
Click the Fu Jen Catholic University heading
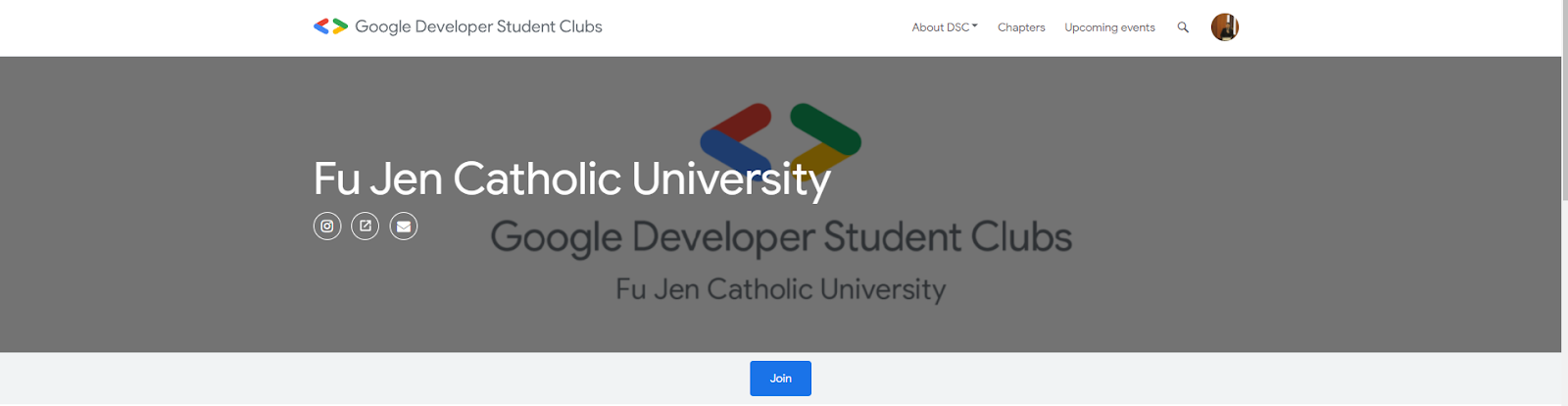click(x=572, y=179)
